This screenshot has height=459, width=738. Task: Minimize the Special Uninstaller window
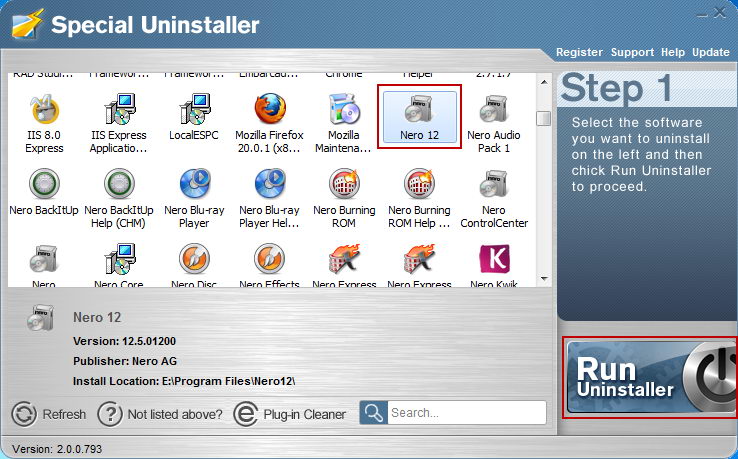[702, 14]
